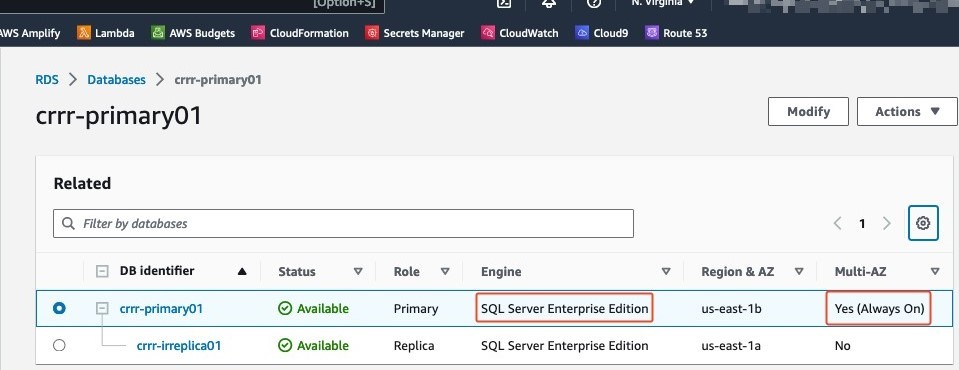Open the Cloud9 bookmark
The height and width of the screenshot is (370, 959).
602,33
